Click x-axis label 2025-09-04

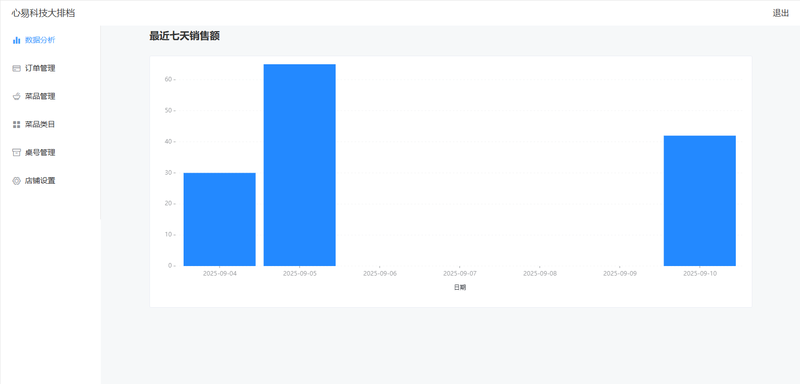click(x=220, y=274)
